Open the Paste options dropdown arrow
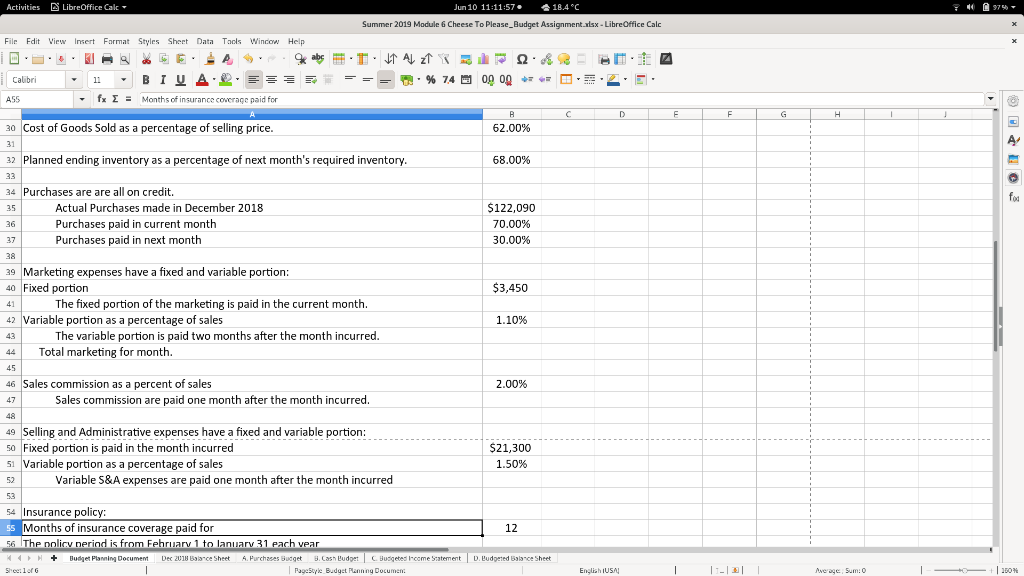 (x=193, y=59)
